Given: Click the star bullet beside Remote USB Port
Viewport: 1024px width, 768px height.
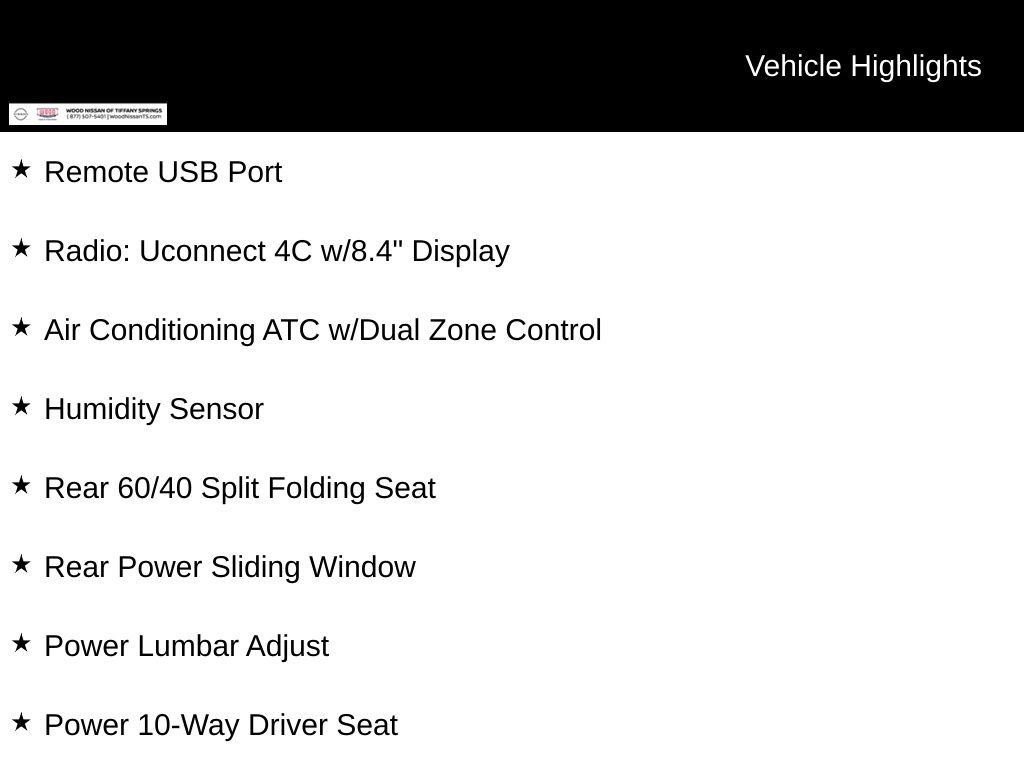Looking at the screenshot, I should (x=21, y=170).
